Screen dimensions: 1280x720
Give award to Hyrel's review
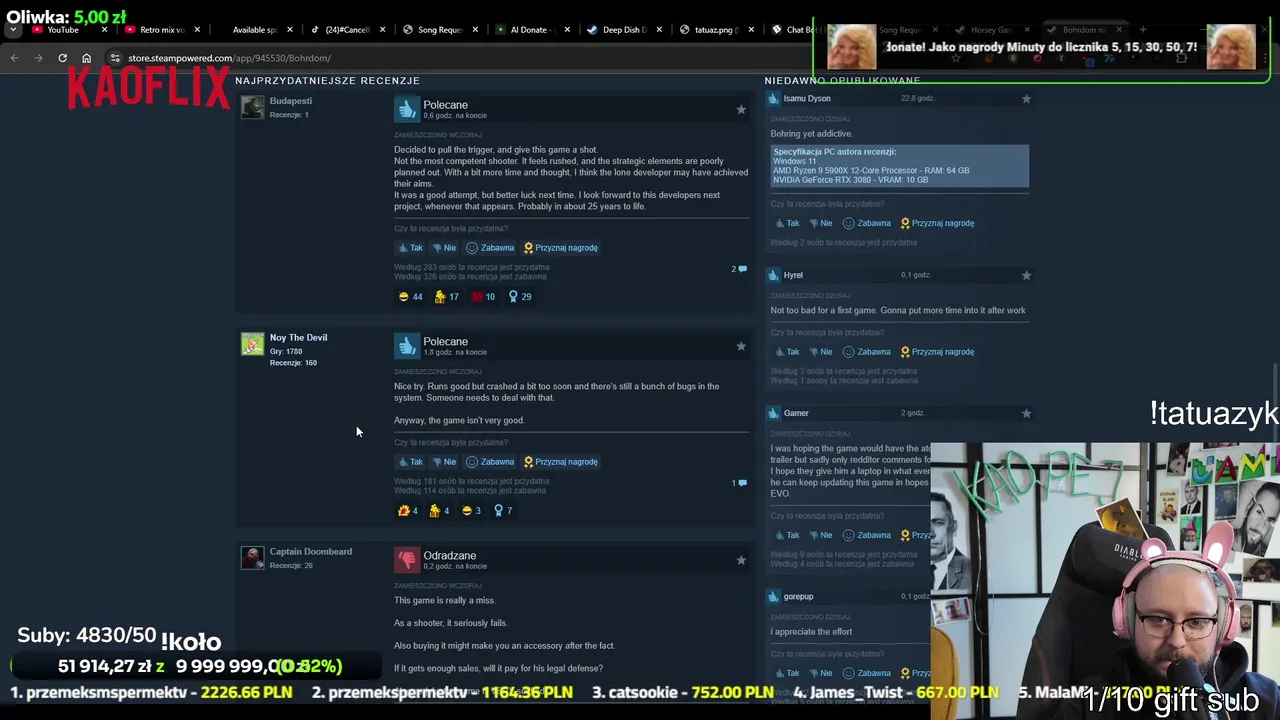pos(937,352)
